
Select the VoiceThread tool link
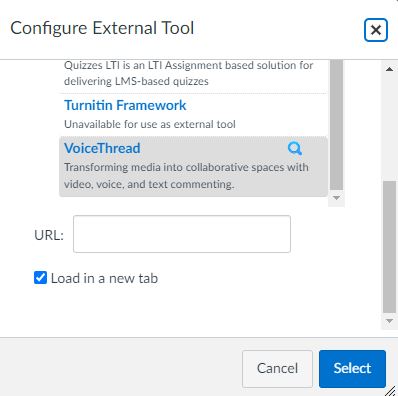point(102,148)
